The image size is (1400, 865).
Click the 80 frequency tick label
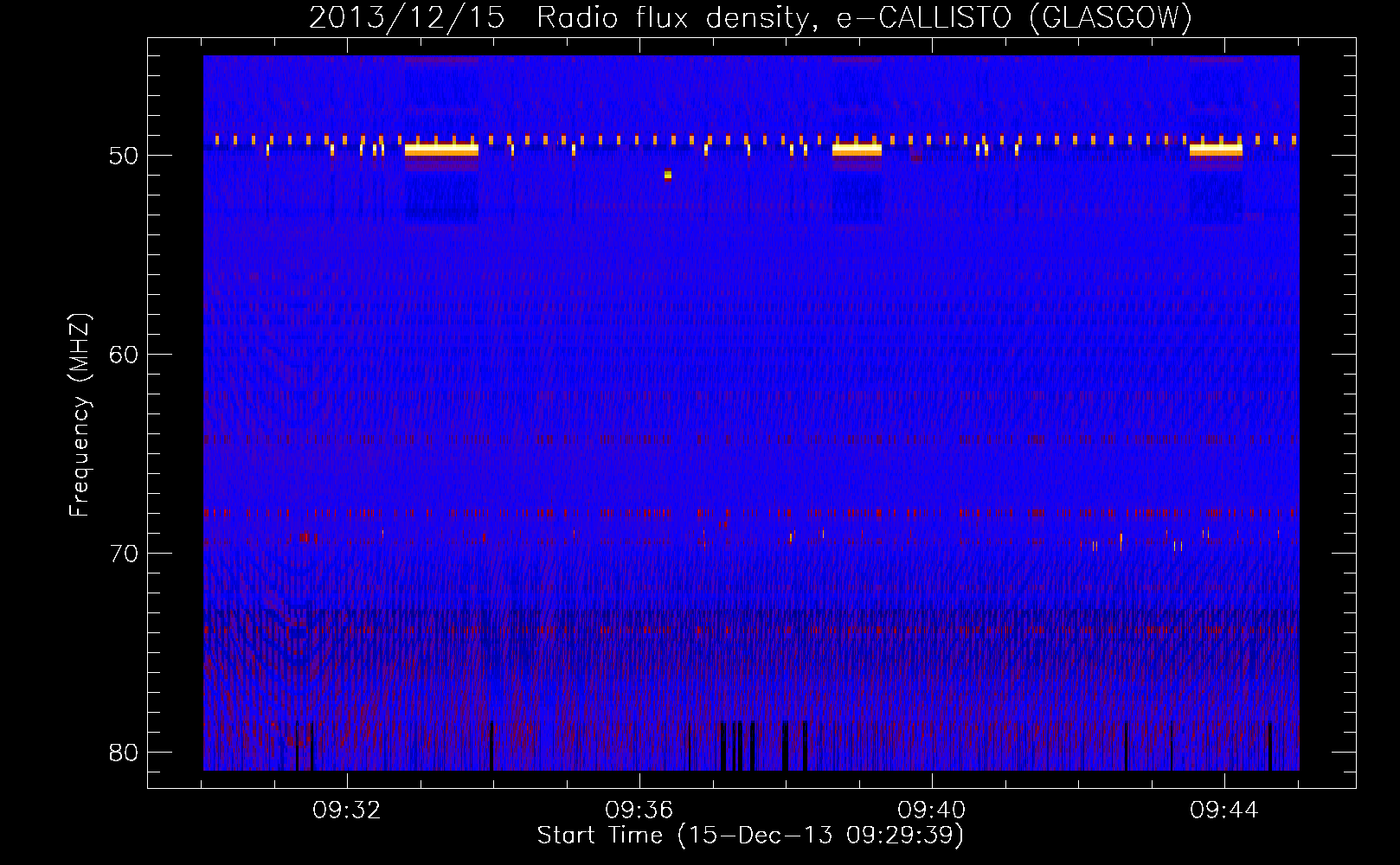click(124, 752)
